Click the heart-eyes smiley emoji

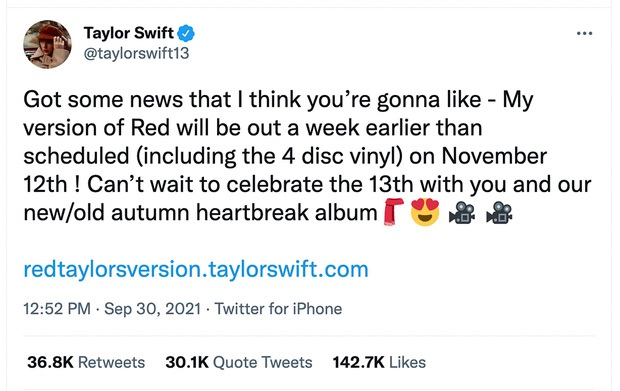click(x=425, y=212)
